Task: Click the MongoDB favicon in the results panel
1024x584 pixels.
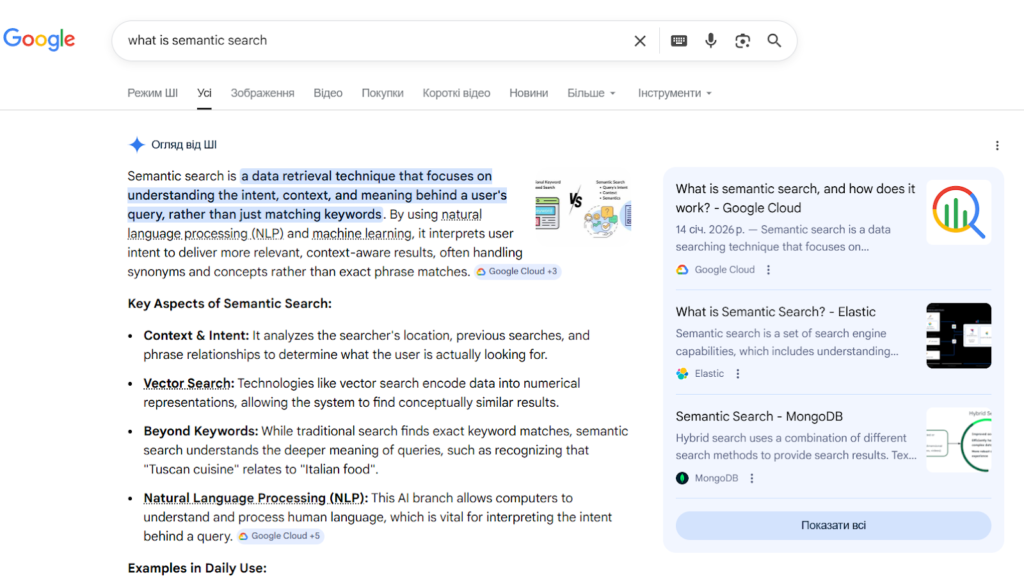Action: [x=682, y=477]
